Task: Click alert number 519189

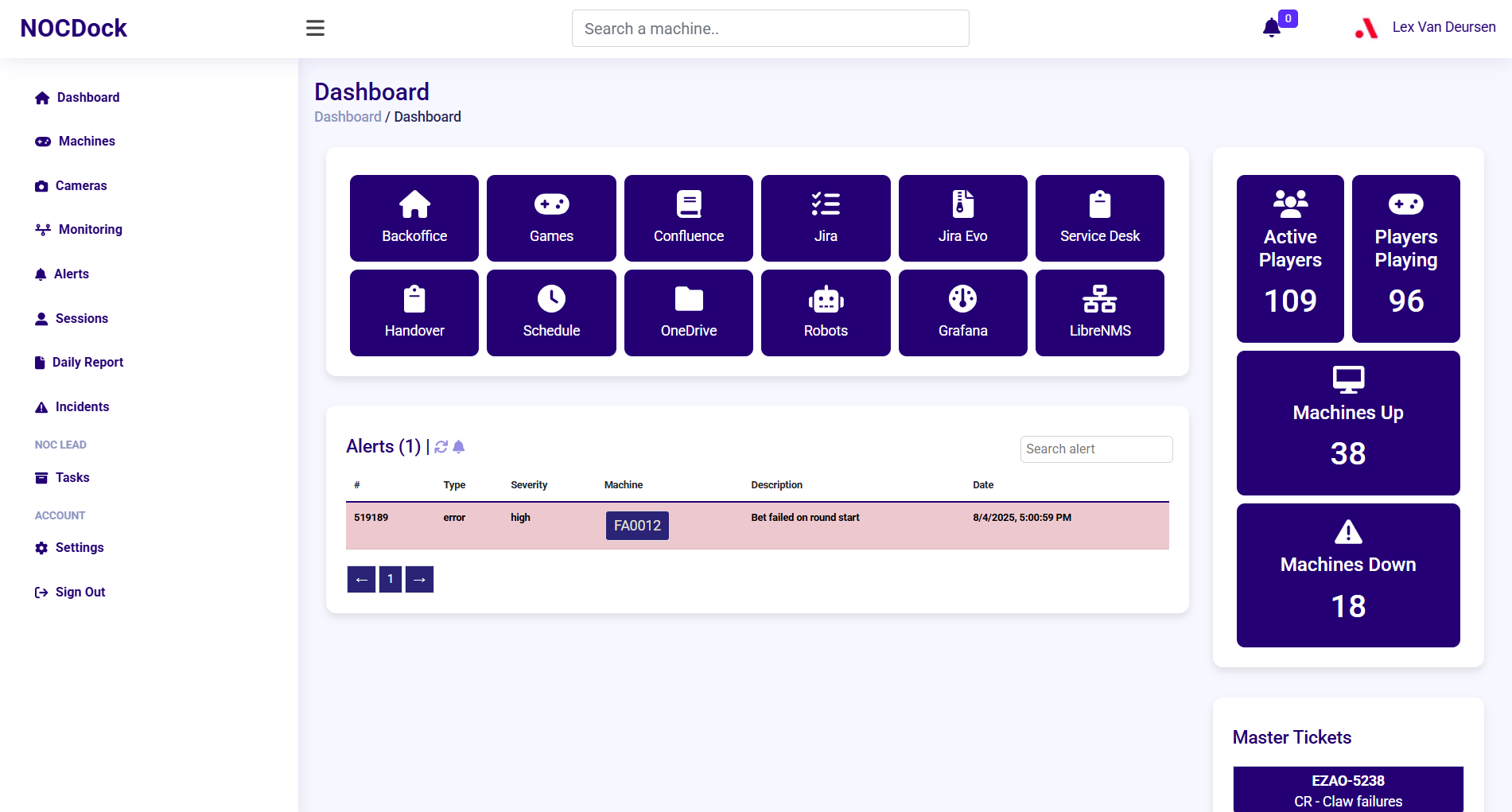Action: point(371,517)
